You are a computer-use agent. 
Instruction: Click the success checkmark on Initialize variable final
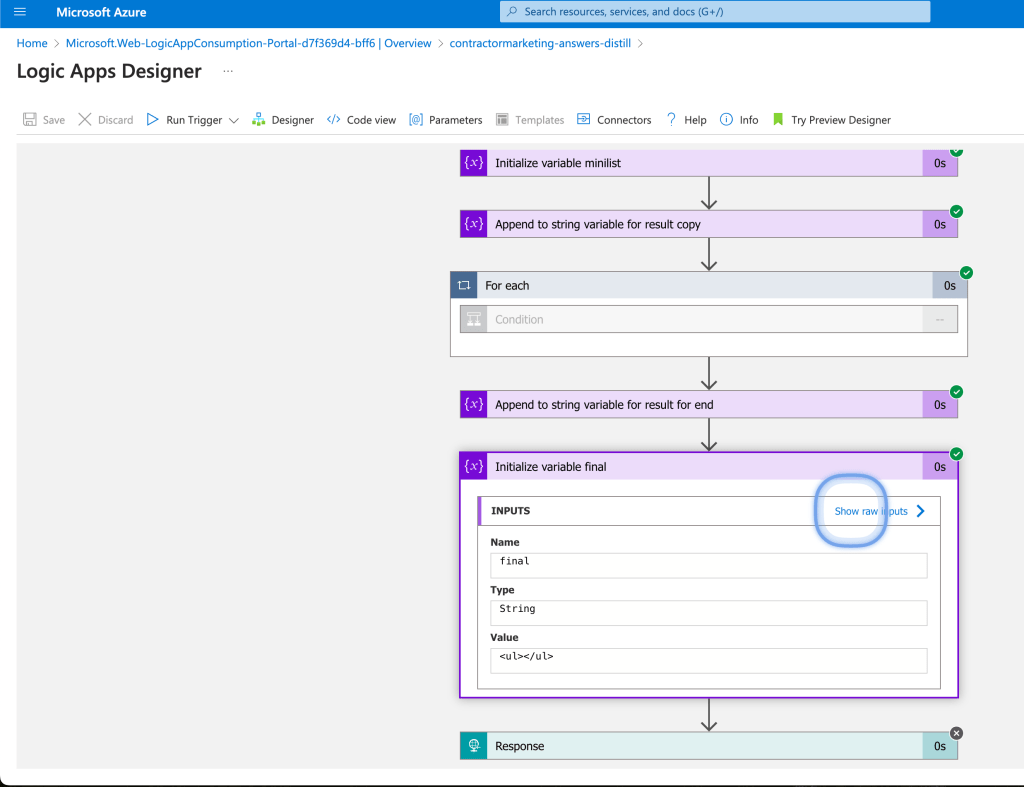tap(956, 454)
